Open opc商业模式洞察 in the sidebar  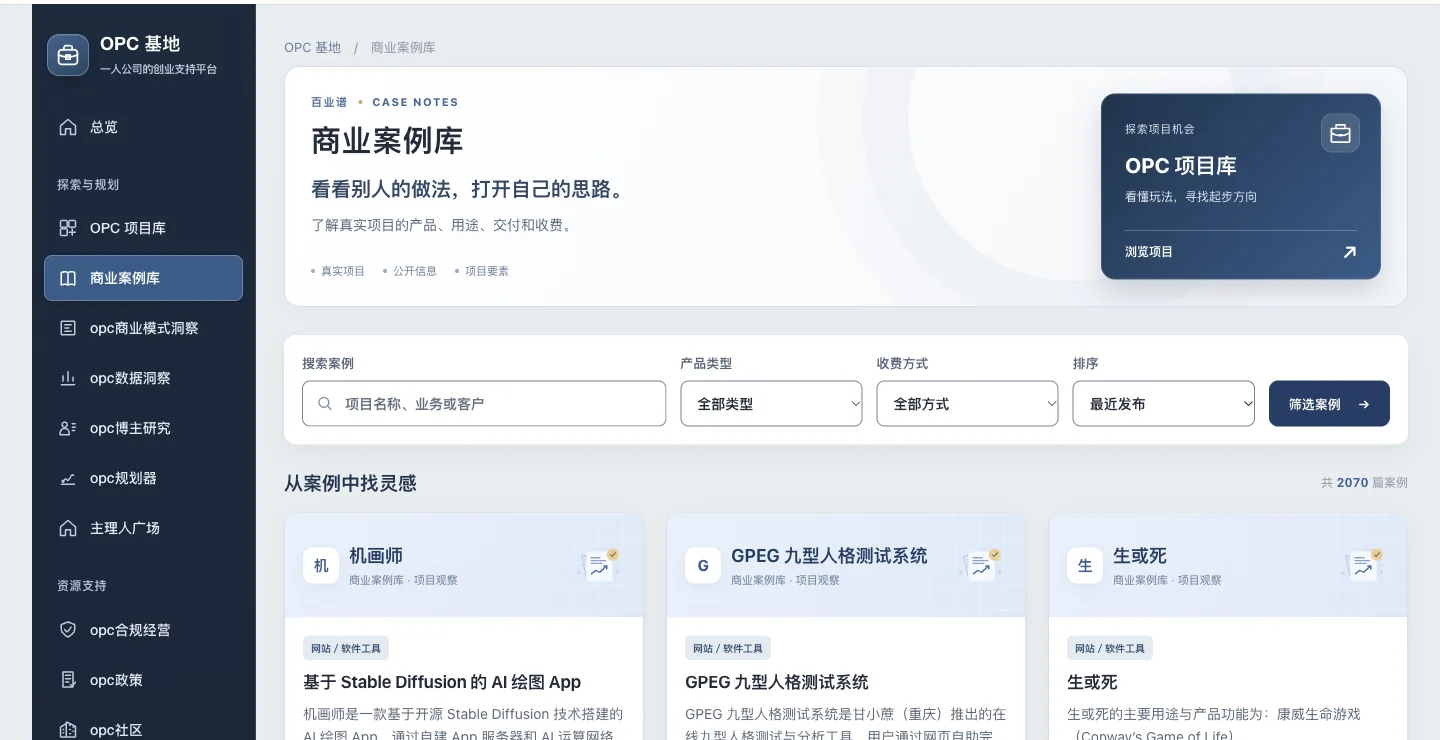click(143, 328)
